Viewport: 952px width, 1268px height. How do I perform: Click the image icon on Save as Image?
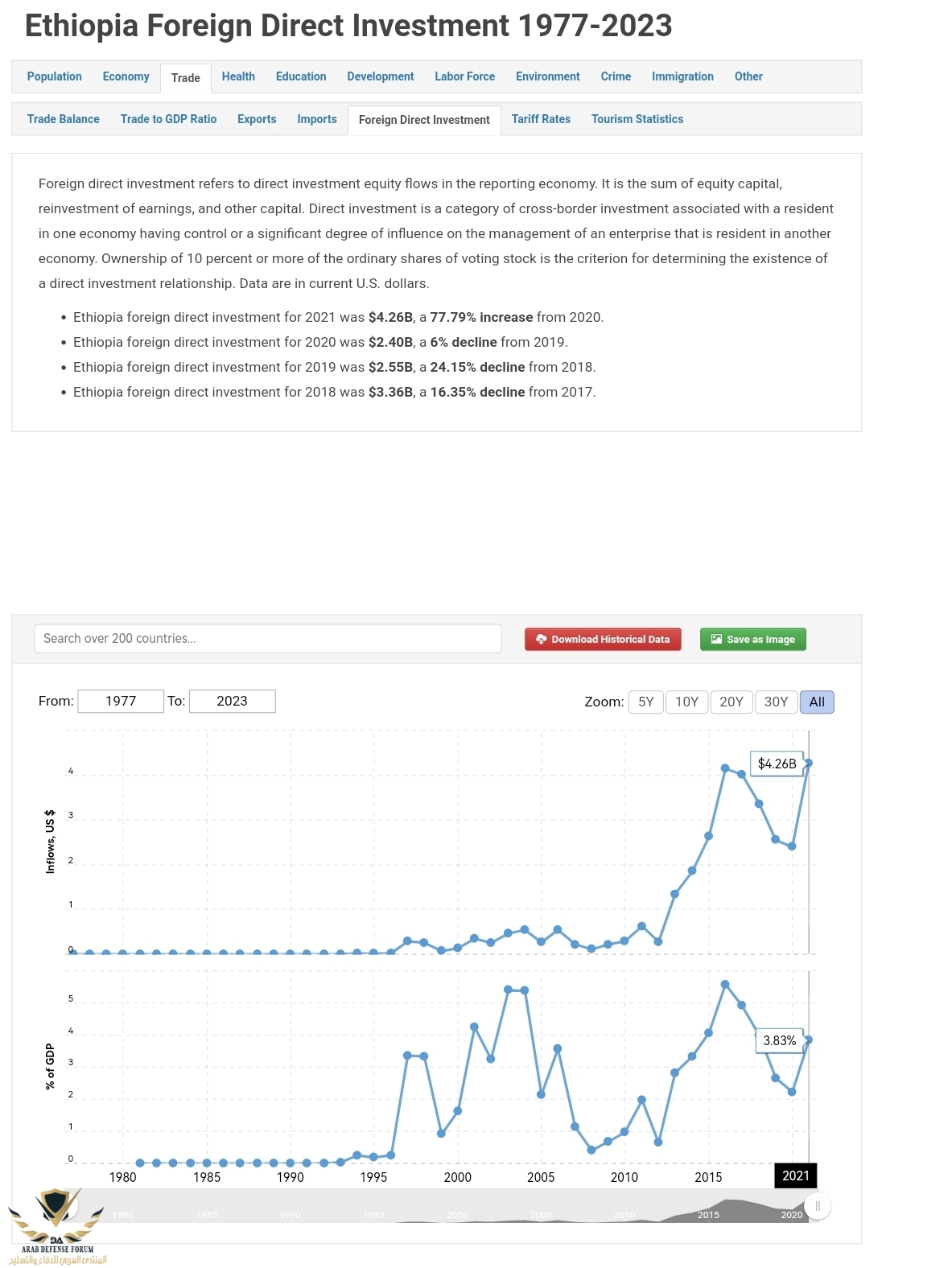716,640
